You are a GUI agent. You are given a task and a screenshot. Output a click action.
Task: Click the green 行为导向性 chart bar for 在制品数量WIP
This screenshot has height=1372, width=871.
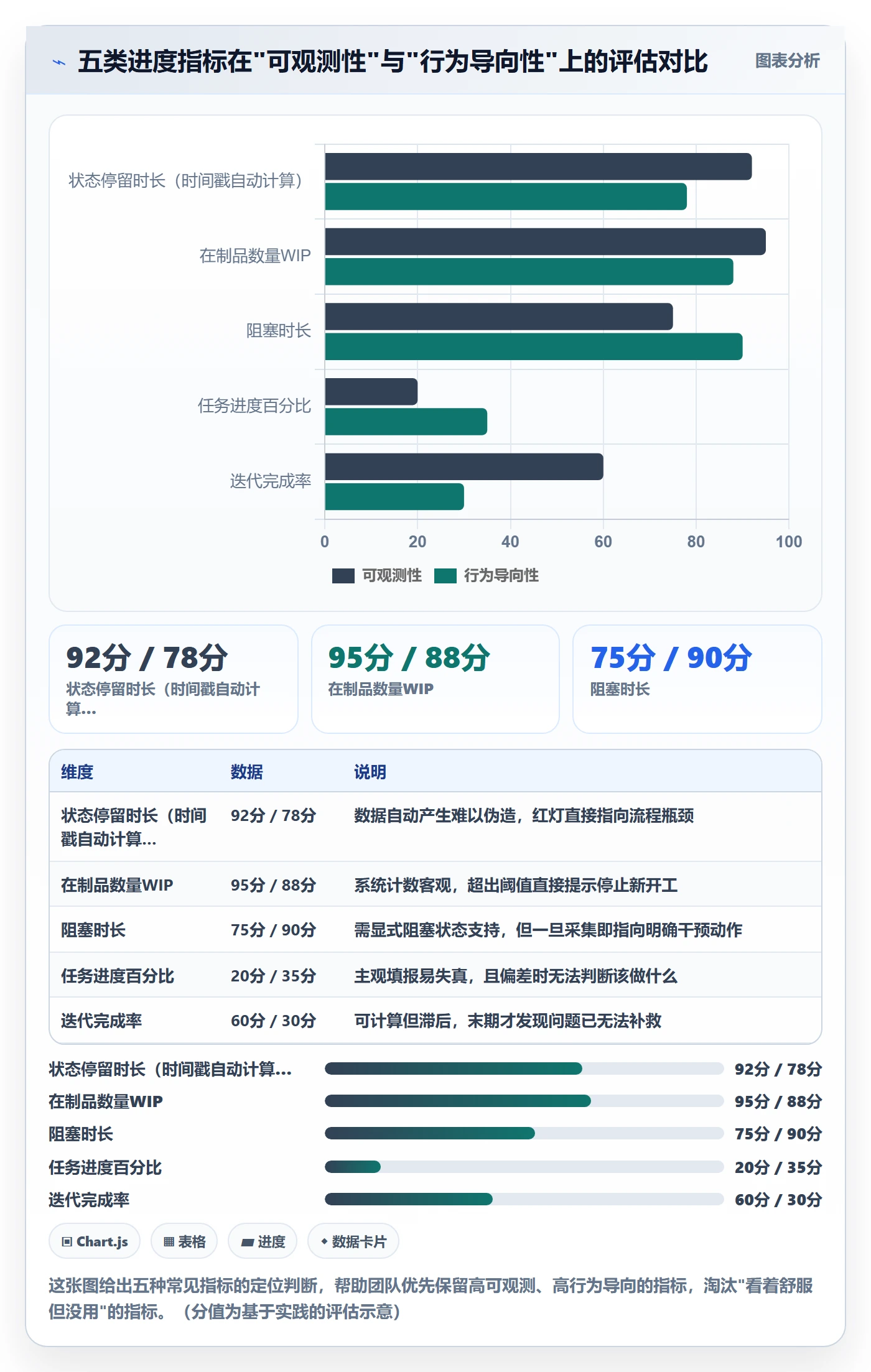(529, 272)
